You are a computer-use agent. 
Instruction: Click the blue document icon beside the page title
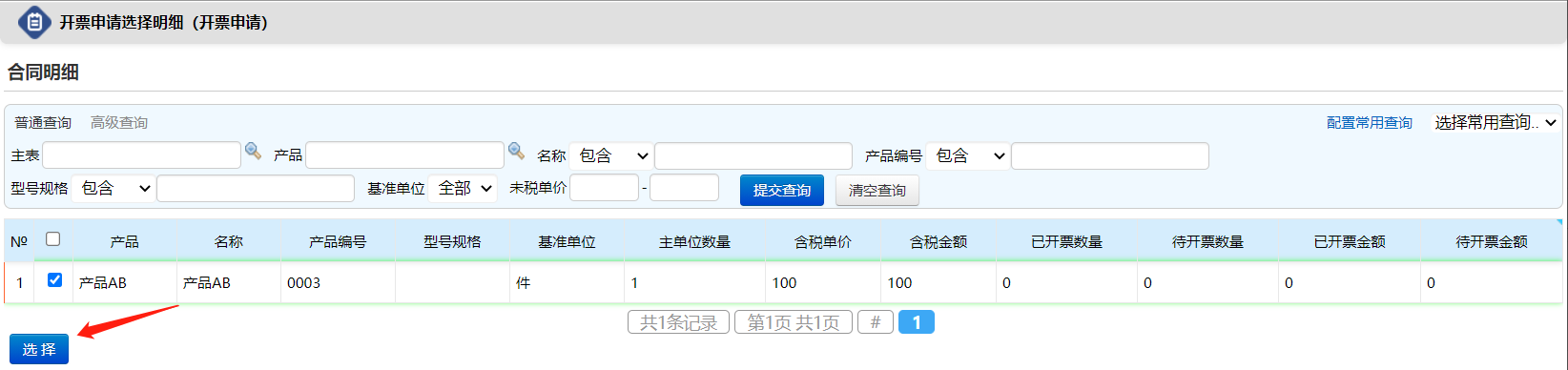point(34,22)
